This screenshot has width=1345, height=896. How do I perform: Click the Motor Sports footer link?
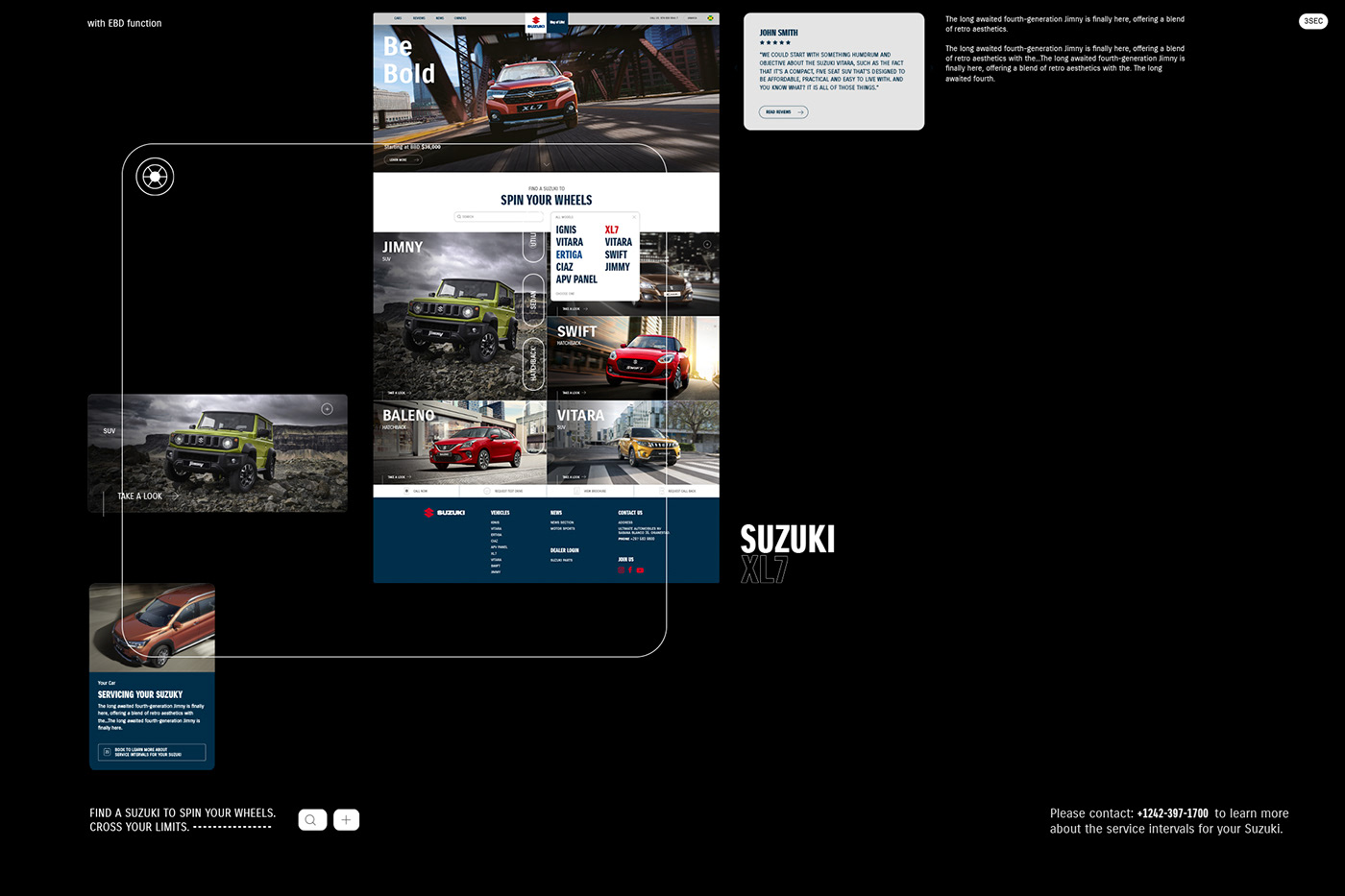click(x=563, y=528)
